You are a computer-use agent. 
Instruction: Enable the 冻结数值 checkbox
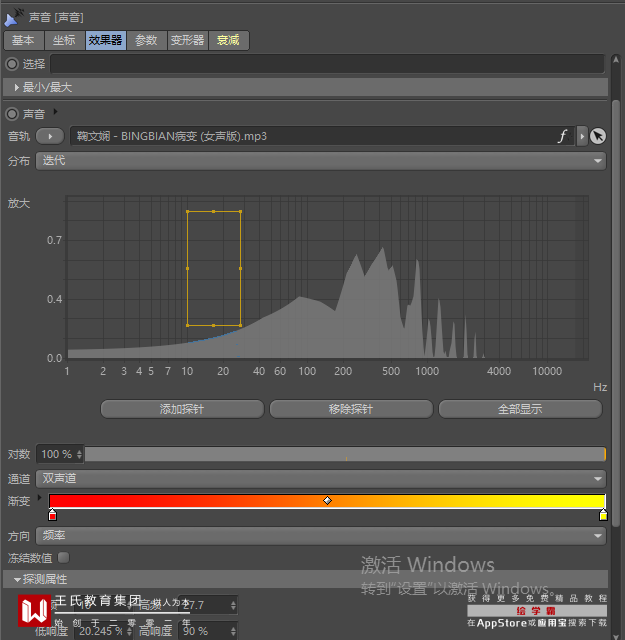pyautogui.click(x=64, y=557)
